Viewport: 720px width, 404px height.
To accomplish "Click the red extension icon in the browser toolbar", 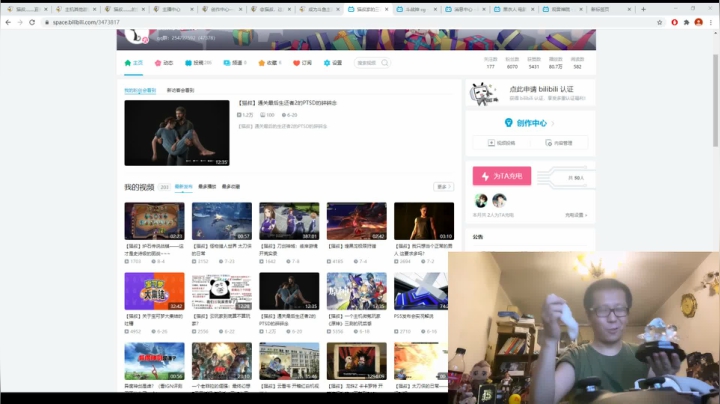I will (674, 22).
